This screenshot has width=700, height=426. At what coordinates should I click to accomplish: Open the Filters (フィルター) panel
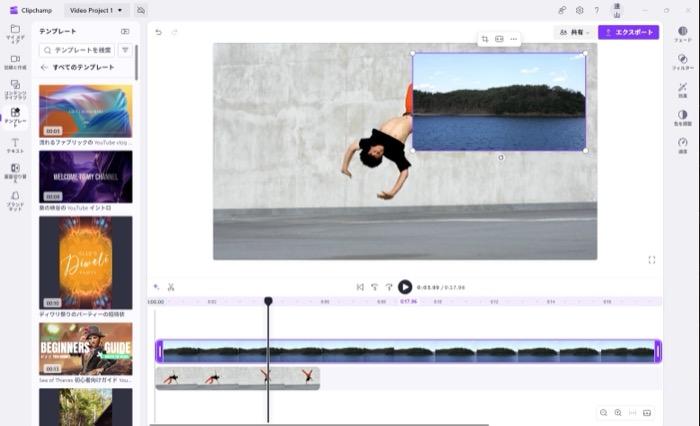[x=683, y=62]
